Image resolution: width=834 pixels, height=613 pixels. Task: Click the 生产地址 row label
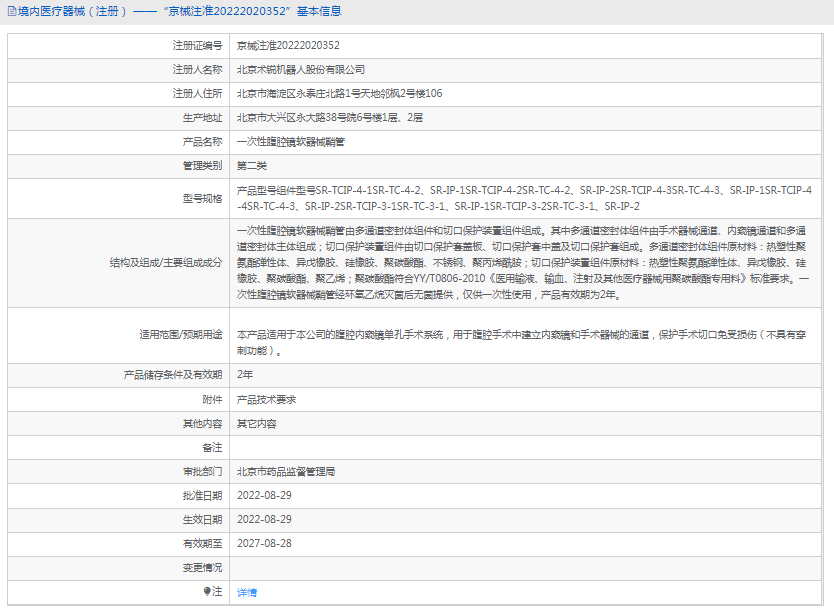click(x=203, y=118)
